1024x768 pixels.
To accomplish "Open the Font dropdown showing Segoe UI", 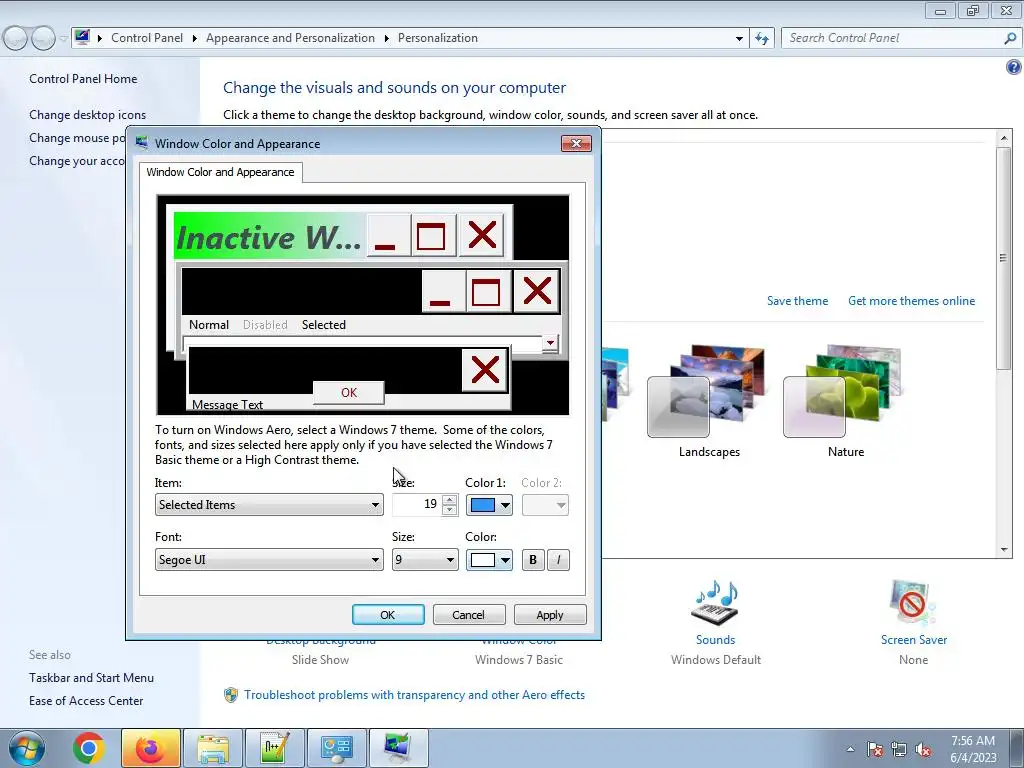I will (x=269, y=560).
